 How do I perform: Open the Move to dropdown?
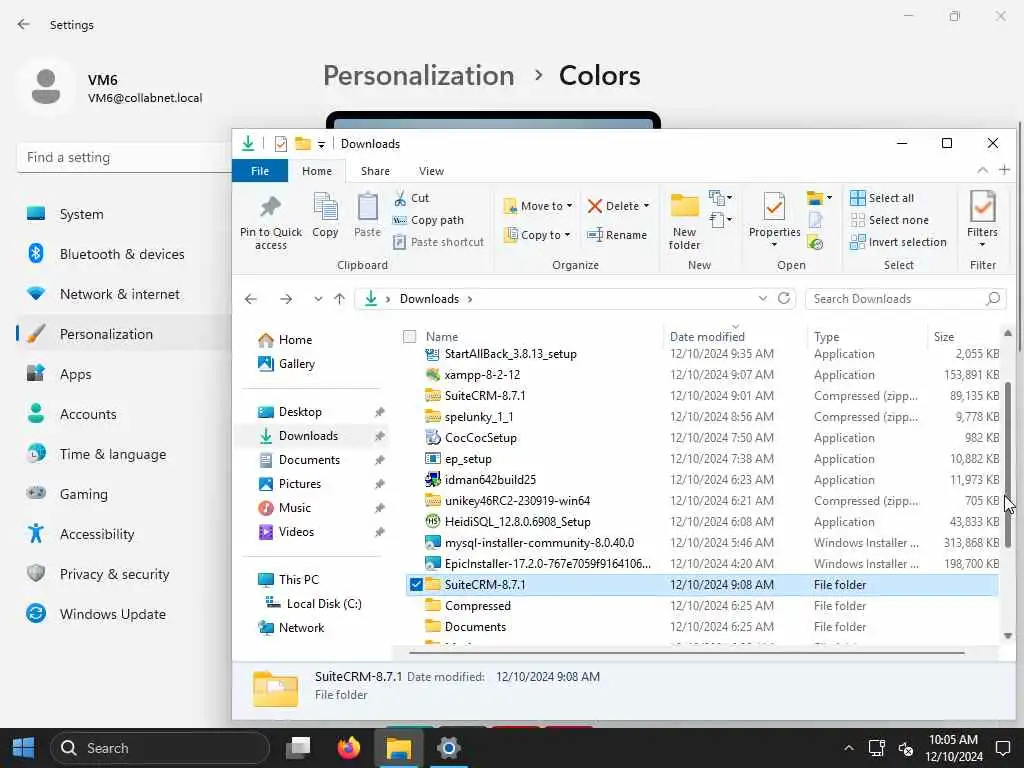click(538, 206)
